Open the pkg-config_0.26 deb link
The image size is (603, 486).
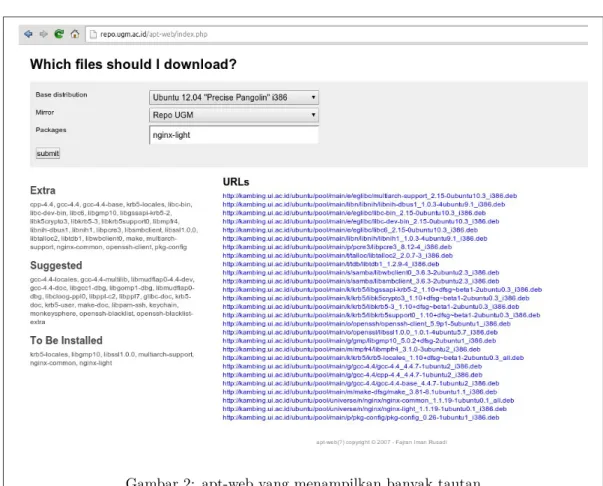tap(361, 417)
